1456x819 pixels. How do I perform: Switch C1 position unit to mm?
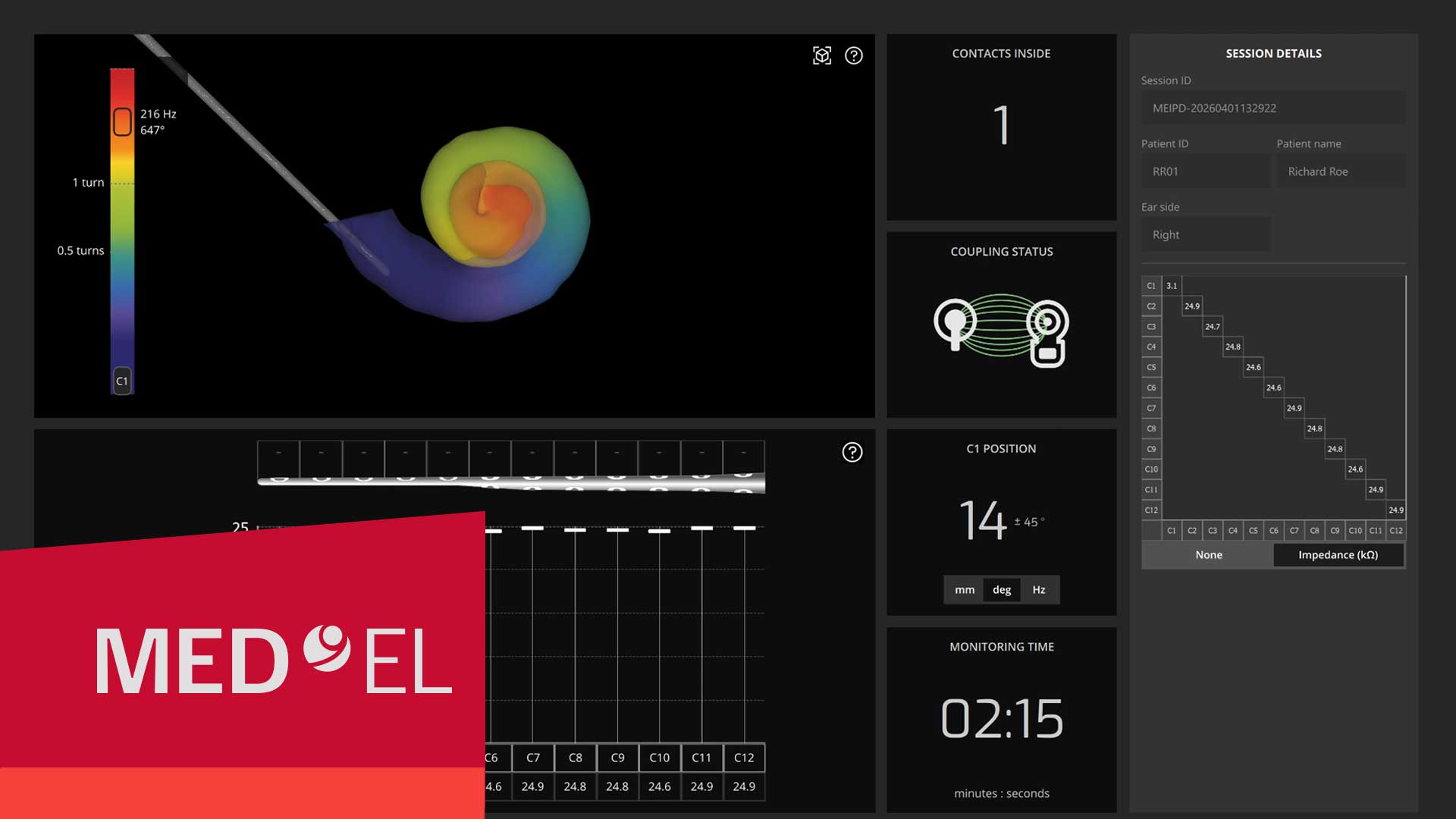[965, 589]
